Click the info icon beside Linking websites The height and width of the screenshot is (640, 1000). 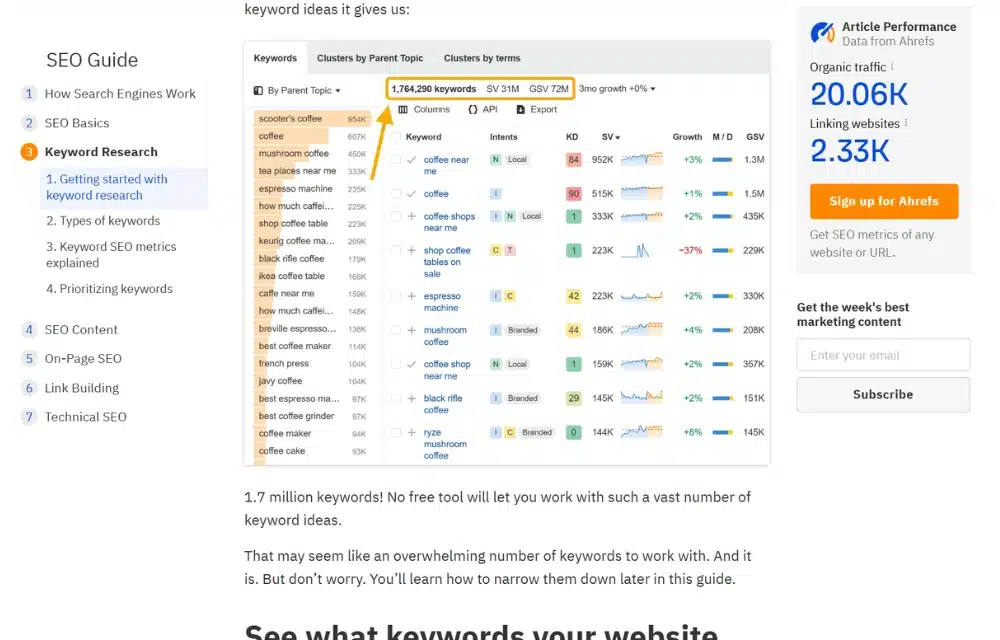[906, 122]
